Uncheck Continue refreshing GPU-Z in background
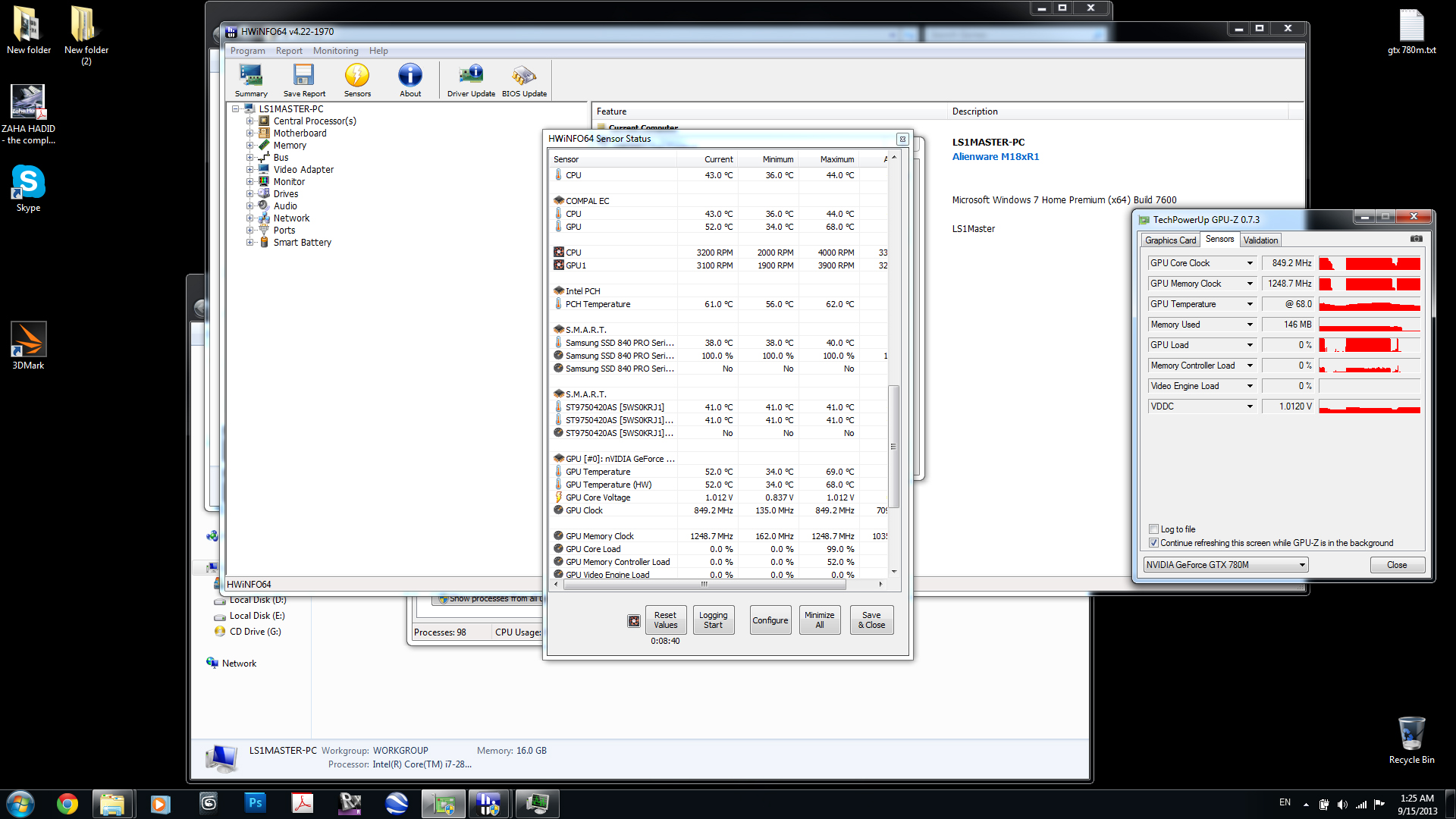Image resolution: width=1456 pixels, height=819 pixels. point(1154,543)
